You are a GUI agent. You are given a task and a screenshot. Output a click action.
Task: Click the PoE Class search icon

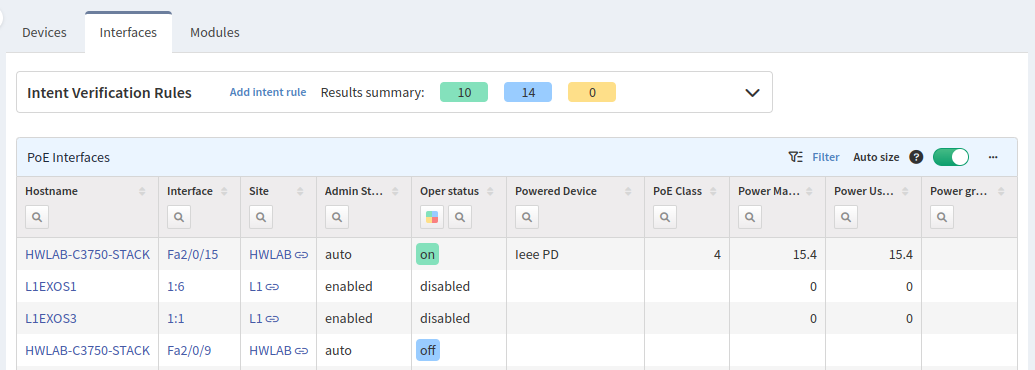[665, 216]
